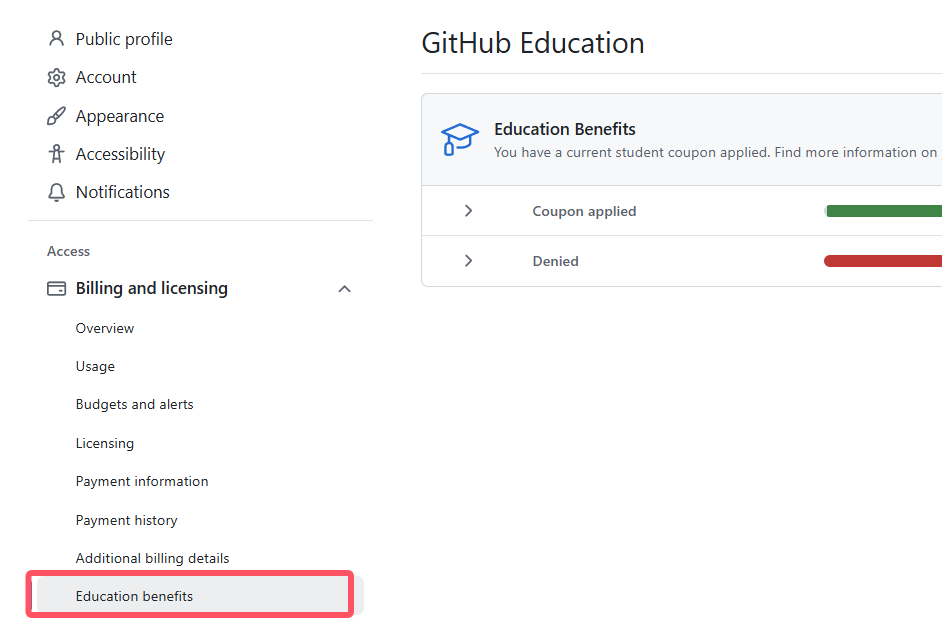This screenshot has width=942, height=621.
Task: Expand the Coupon applied row
Action: [468, 211]
